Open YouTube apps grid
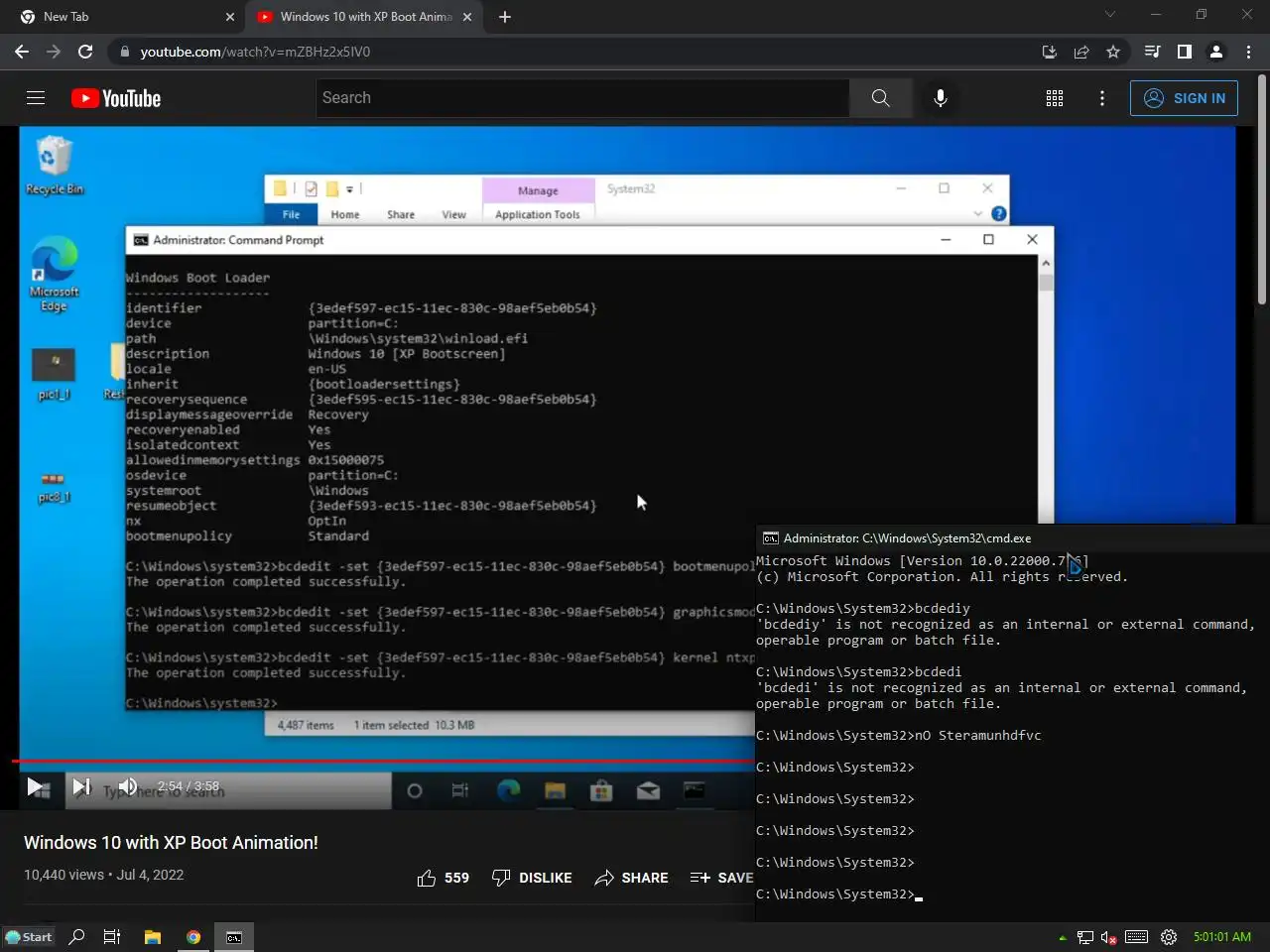Viewport: 1270px width, 952px height. point(1055,98)
